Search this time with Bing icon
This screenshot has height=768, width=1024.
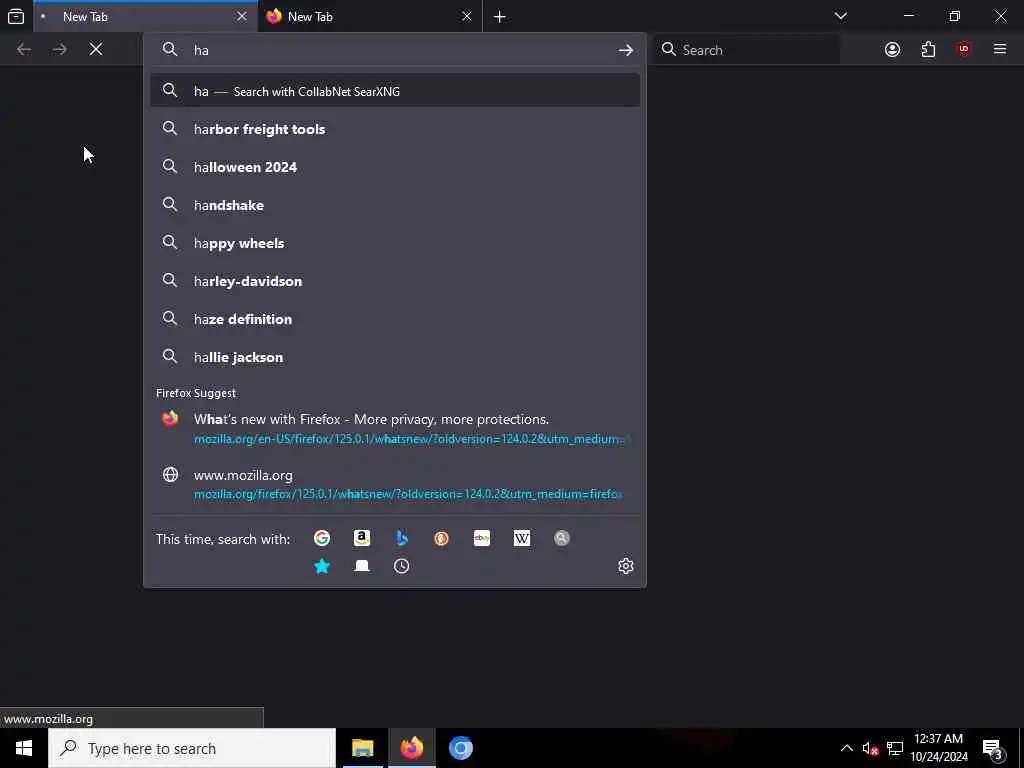[x=402, y=538]
